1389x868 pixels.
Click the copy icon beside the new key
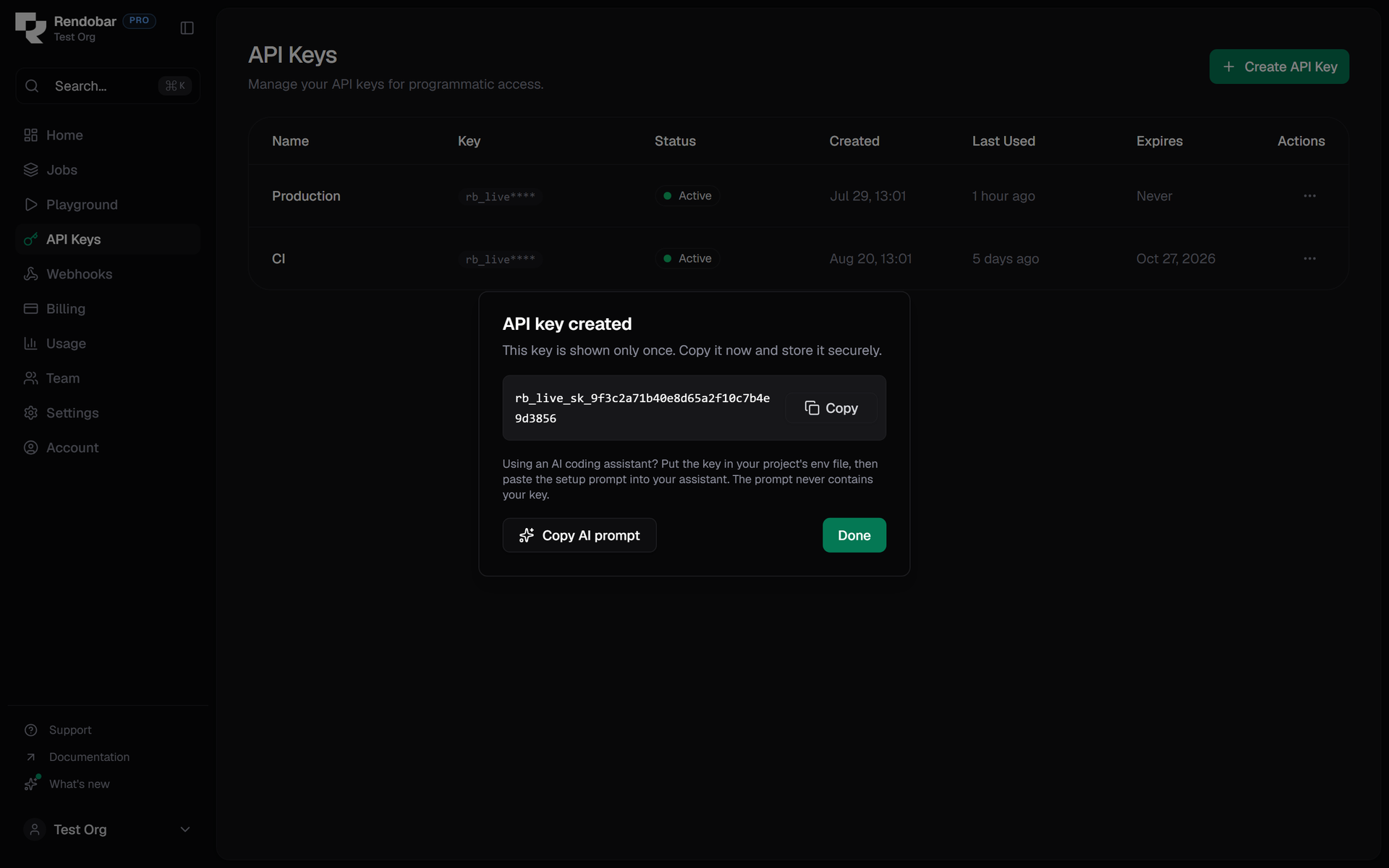pyautogui.click(x=812, y=408)
